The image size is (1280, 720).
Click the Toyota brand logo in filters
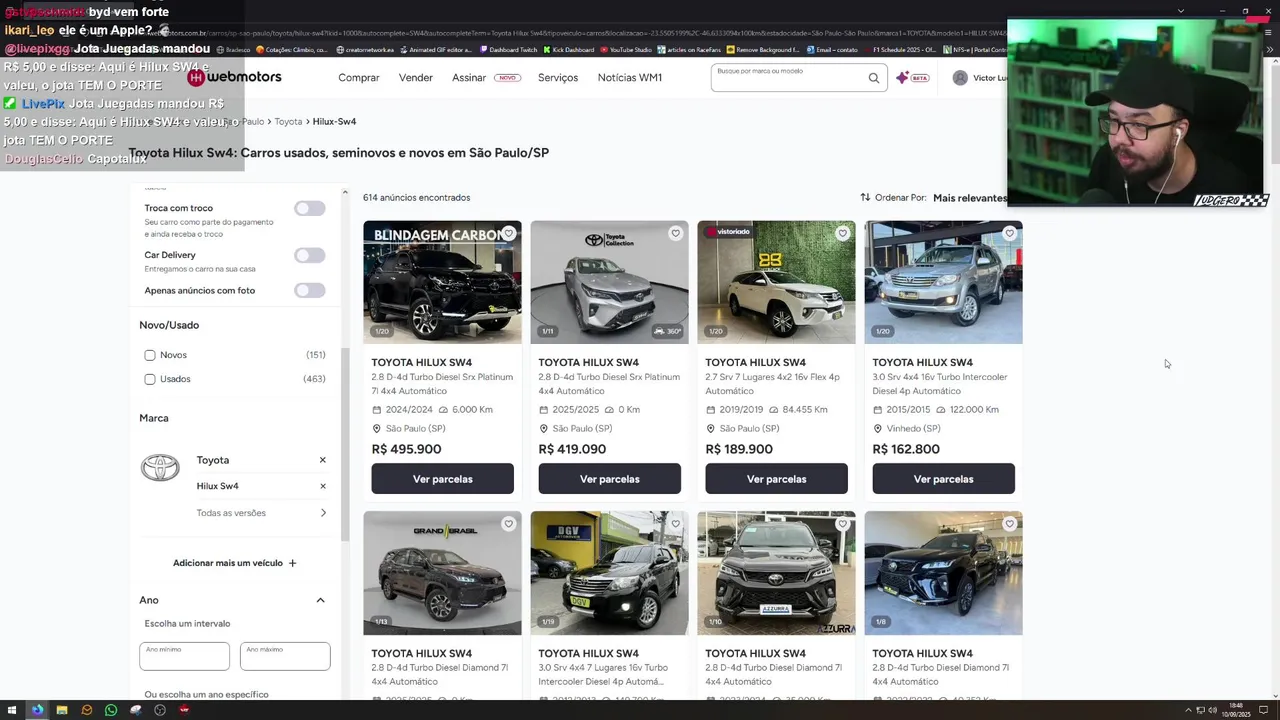point(160,467)
